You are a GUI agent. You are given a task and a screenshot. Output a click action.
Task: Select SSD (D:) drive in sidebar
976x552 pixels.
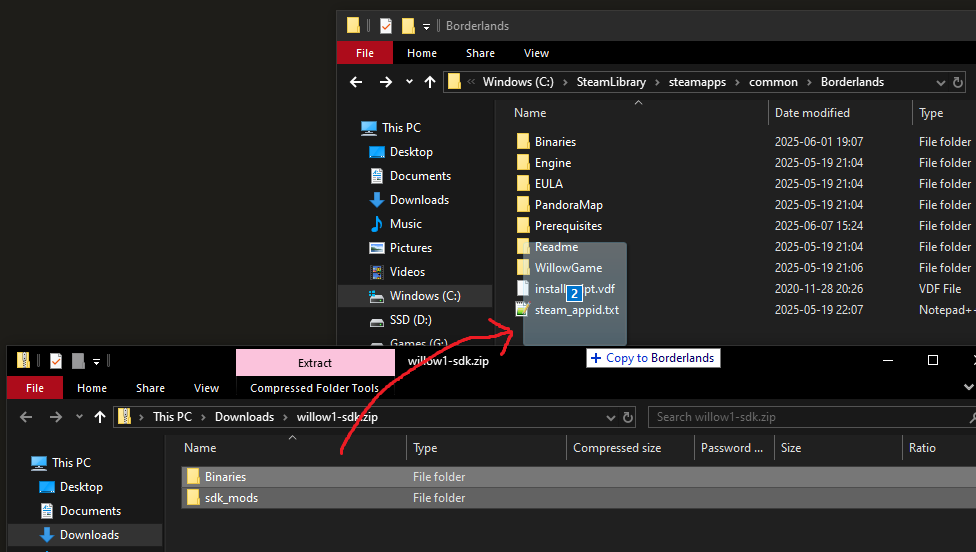coord(410,320)
